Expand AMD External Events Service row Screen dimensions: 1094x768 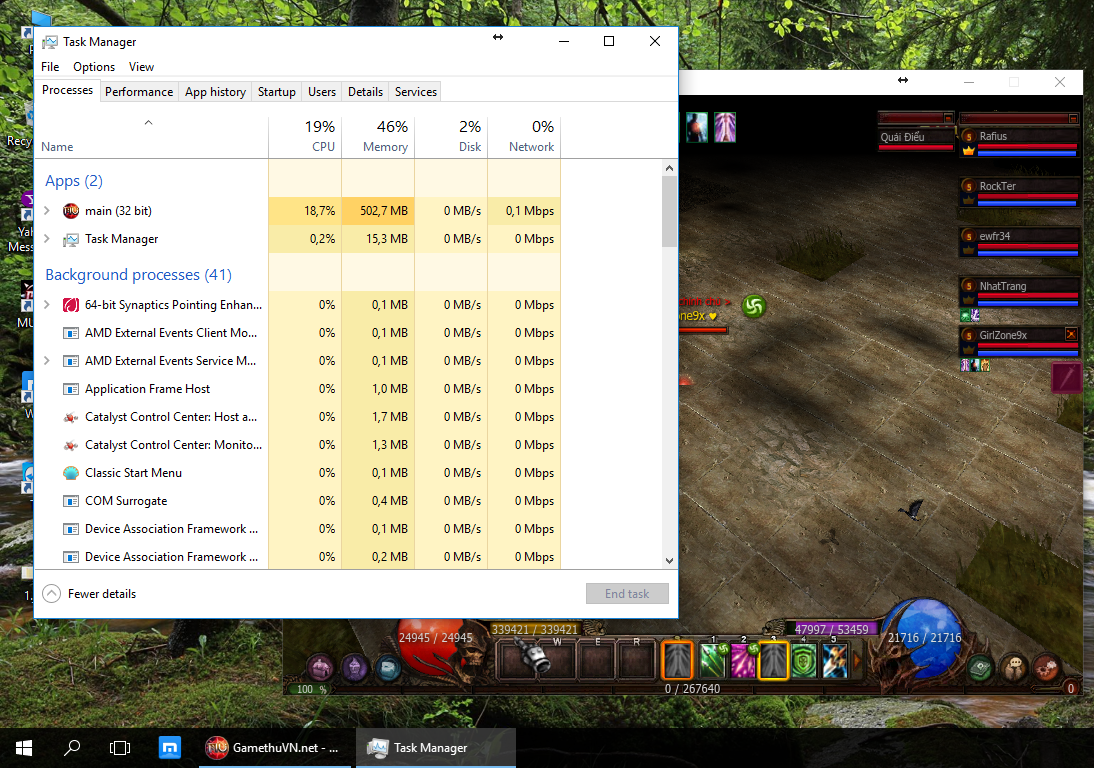47,361
